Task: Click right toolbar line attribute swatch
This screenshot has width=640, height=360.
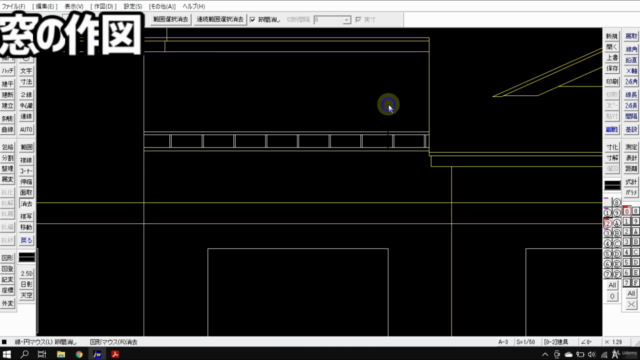Action: pos(612,185)
